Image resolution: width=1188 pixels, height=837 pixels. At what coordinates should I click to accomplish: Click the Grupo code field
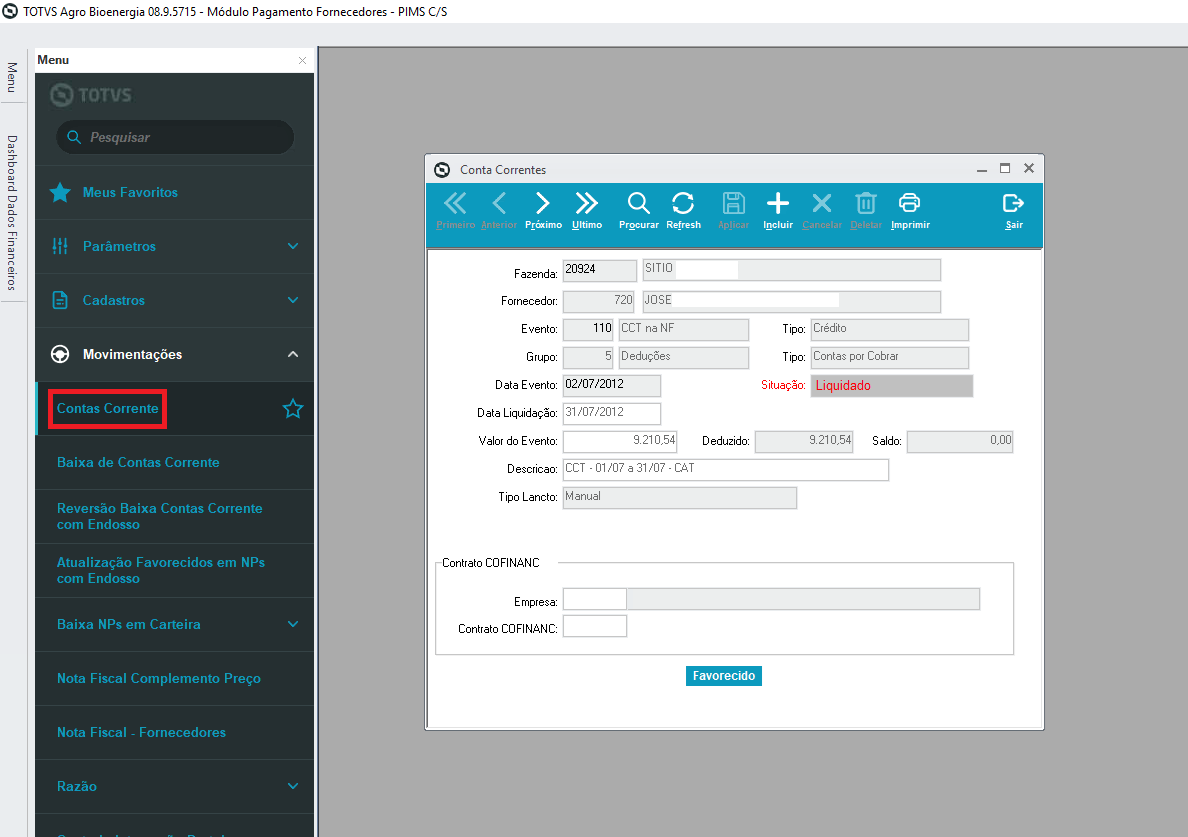[588, 358]
